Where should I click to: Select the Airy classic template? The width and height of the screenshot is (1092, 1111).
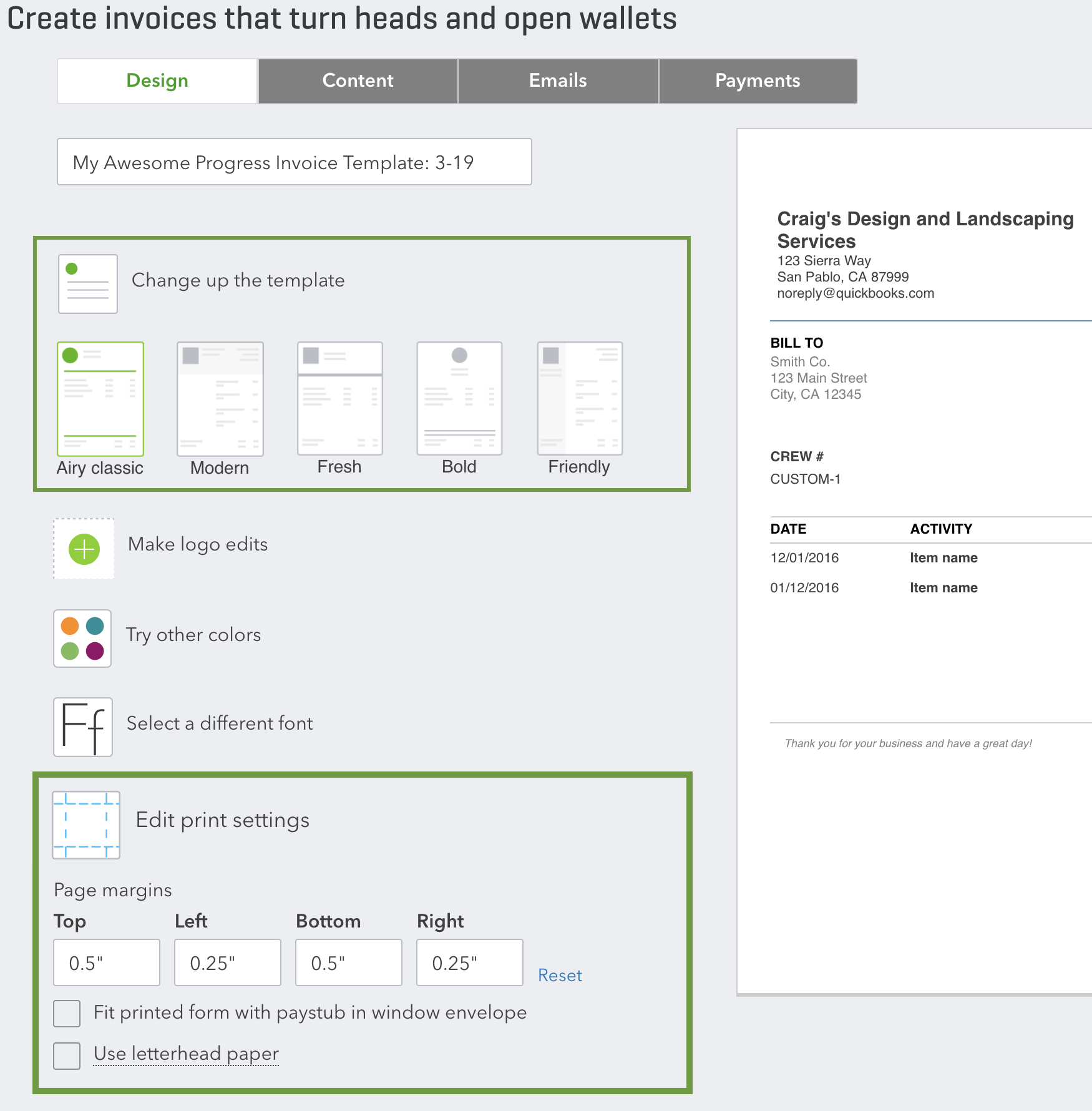point(100,398)
